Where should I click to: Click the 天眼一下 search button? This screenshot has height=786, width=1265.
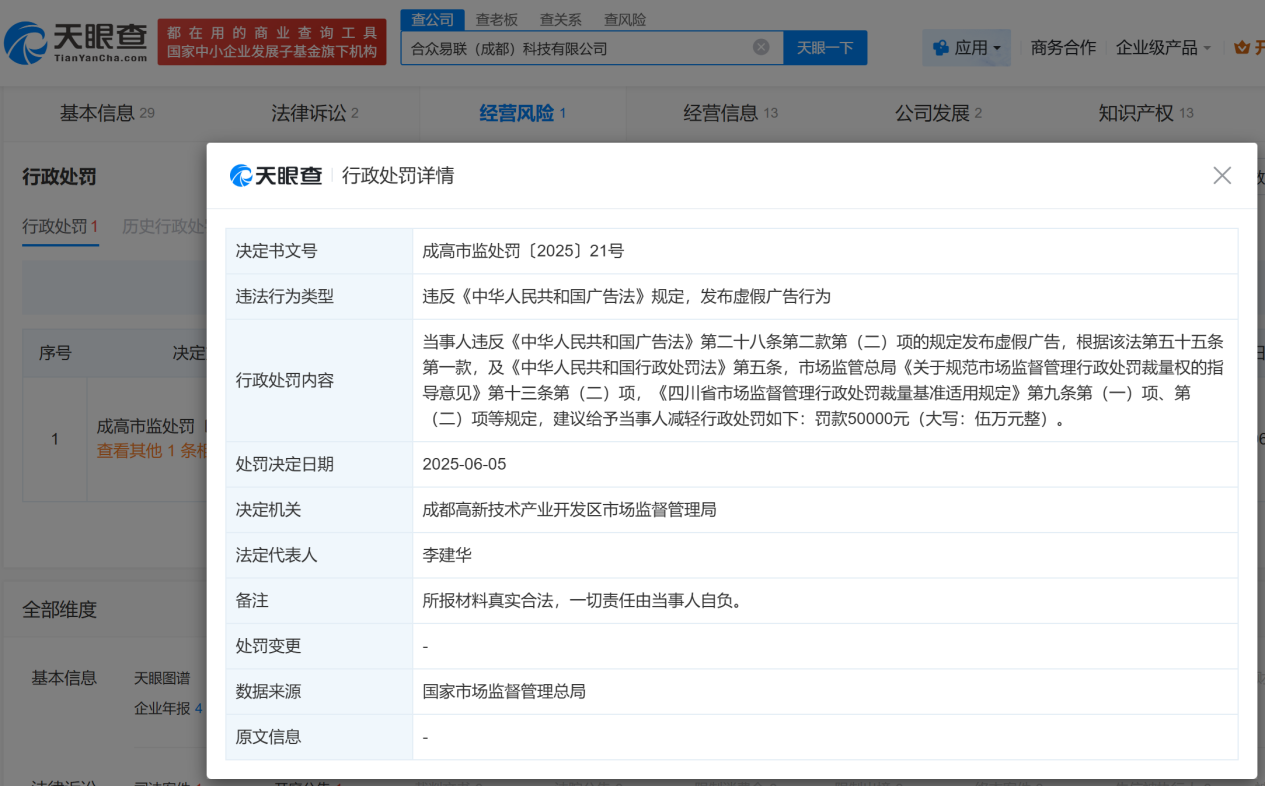pyautogui.click(x=825, y=46)
